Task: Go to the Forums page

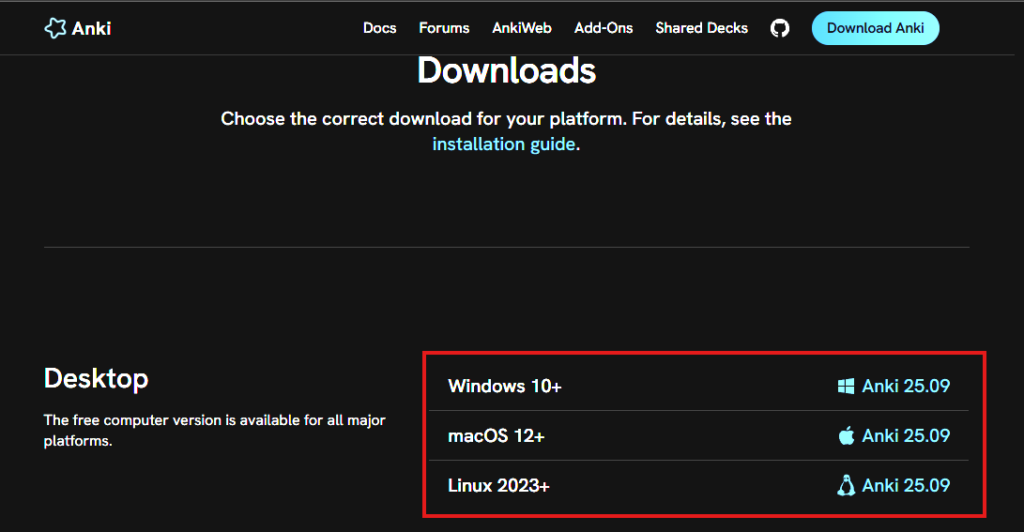Action: [x=444, y=28]
